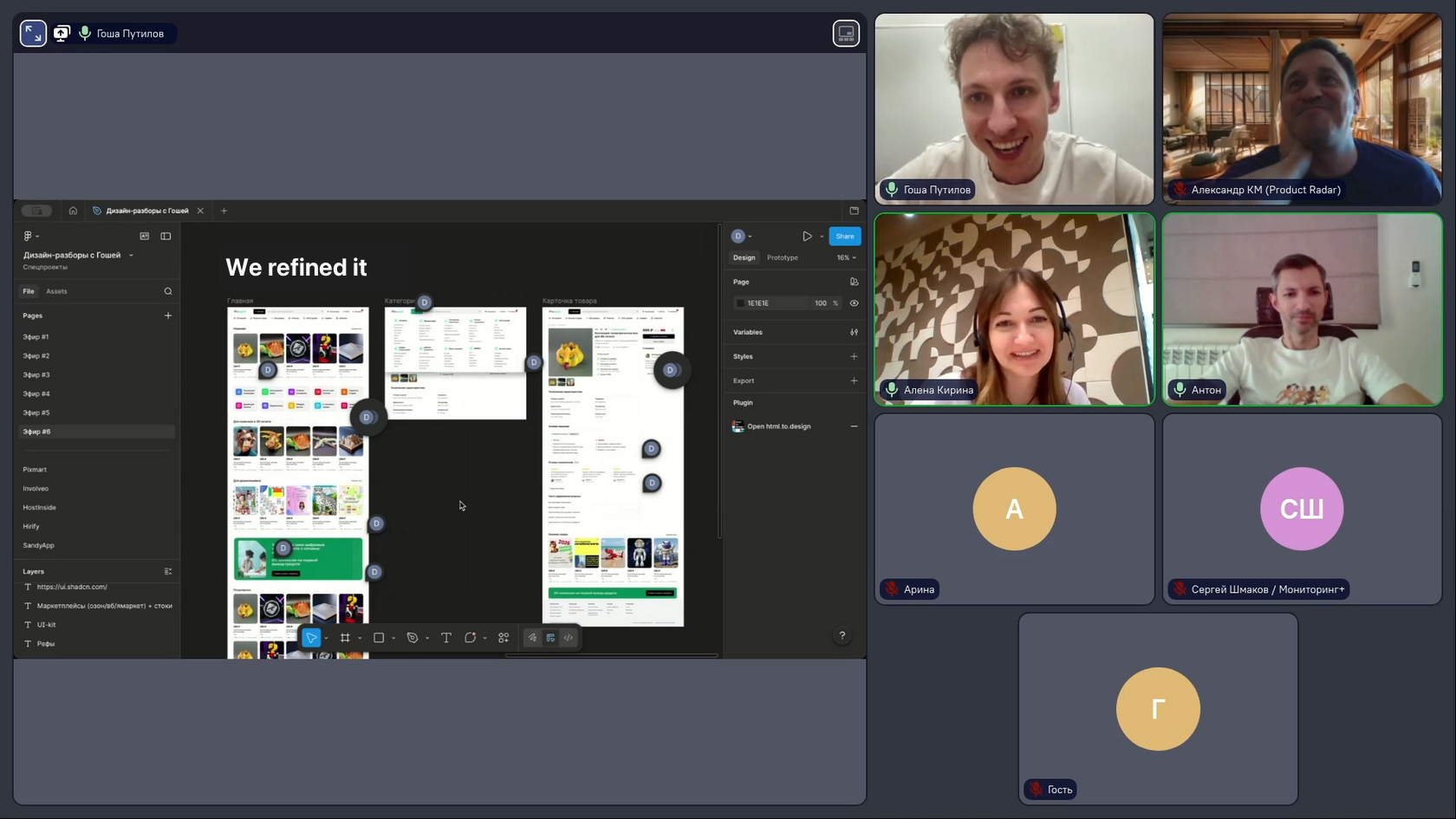The height and width of the screenshot is (819, 1456).
Task: Switch to Draw mode in toolbar
Action: coord(532,638)
